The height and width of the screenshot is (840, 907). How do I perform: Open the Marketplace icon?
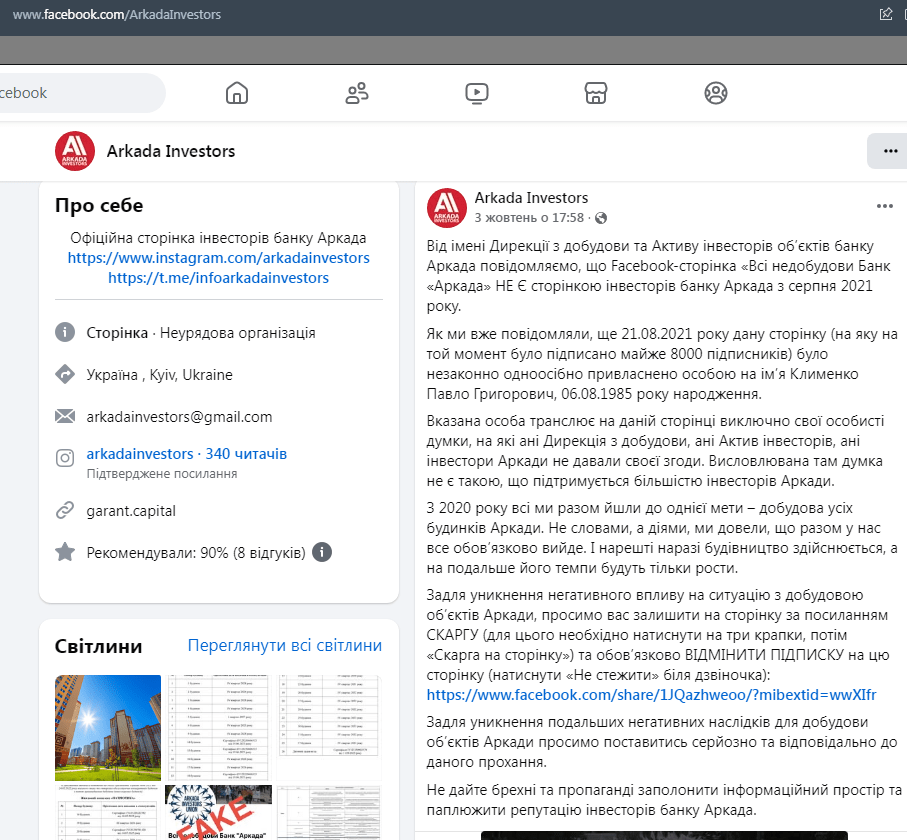pyautogui.click(x=596, y=93)
